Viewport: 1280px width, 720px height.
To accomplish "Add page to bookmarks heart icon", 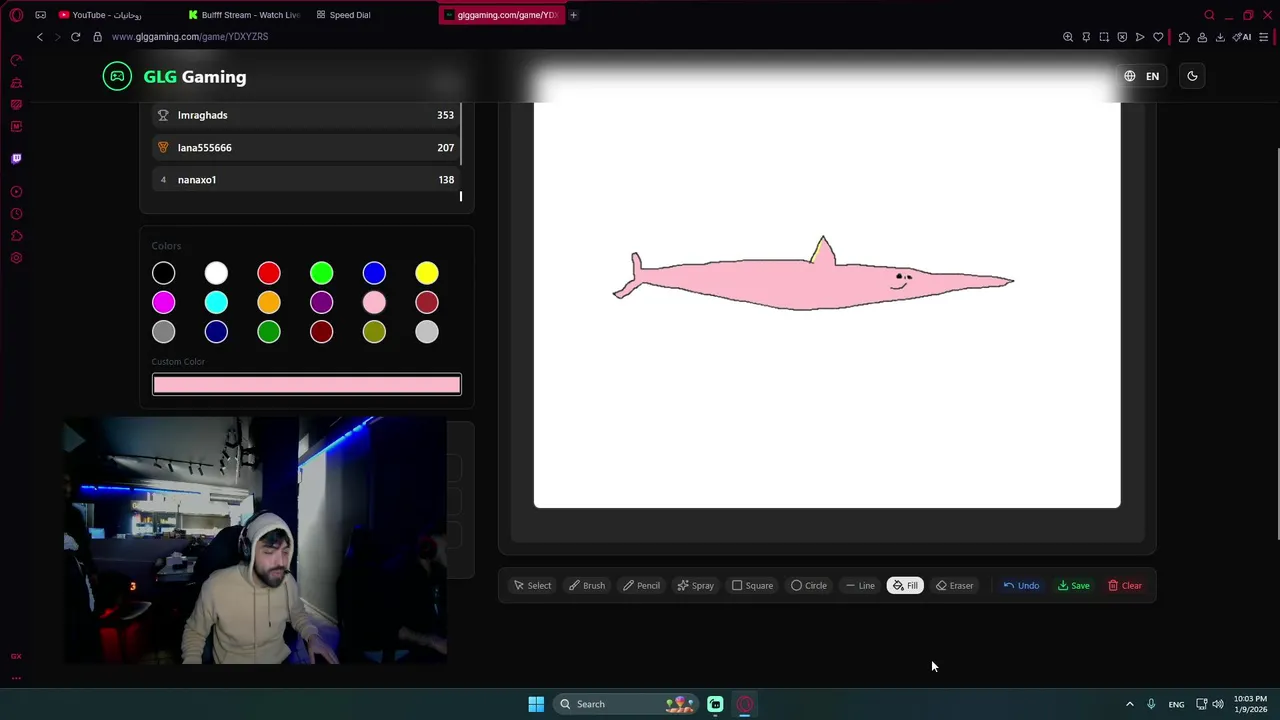I will (x=1158, y=37).
